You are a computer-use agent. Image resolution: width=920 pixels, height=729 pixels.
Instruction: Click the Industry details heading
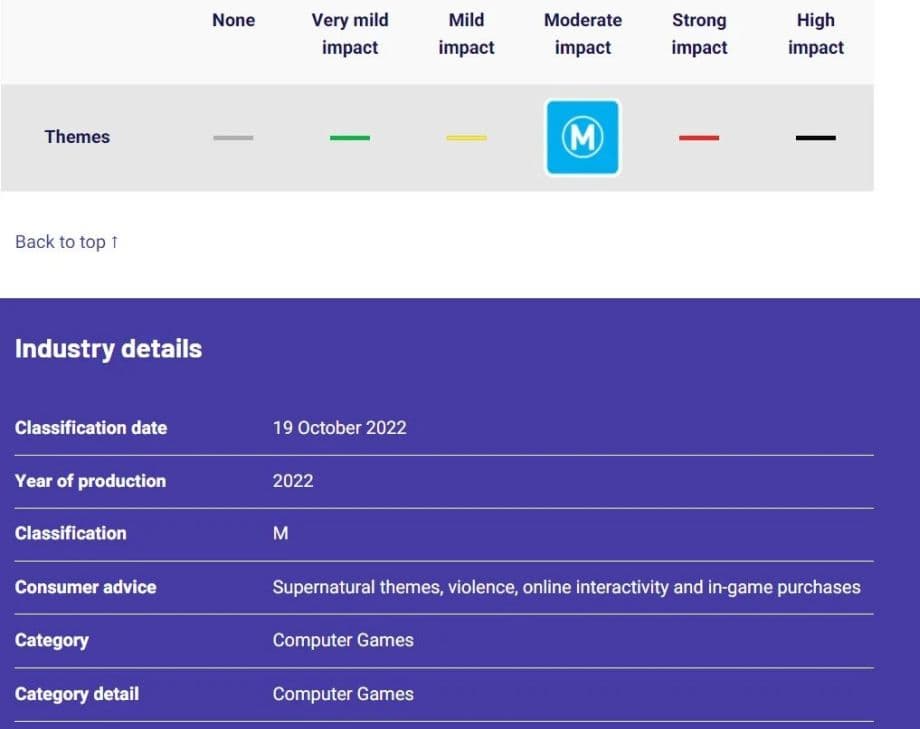click(108, 349)
